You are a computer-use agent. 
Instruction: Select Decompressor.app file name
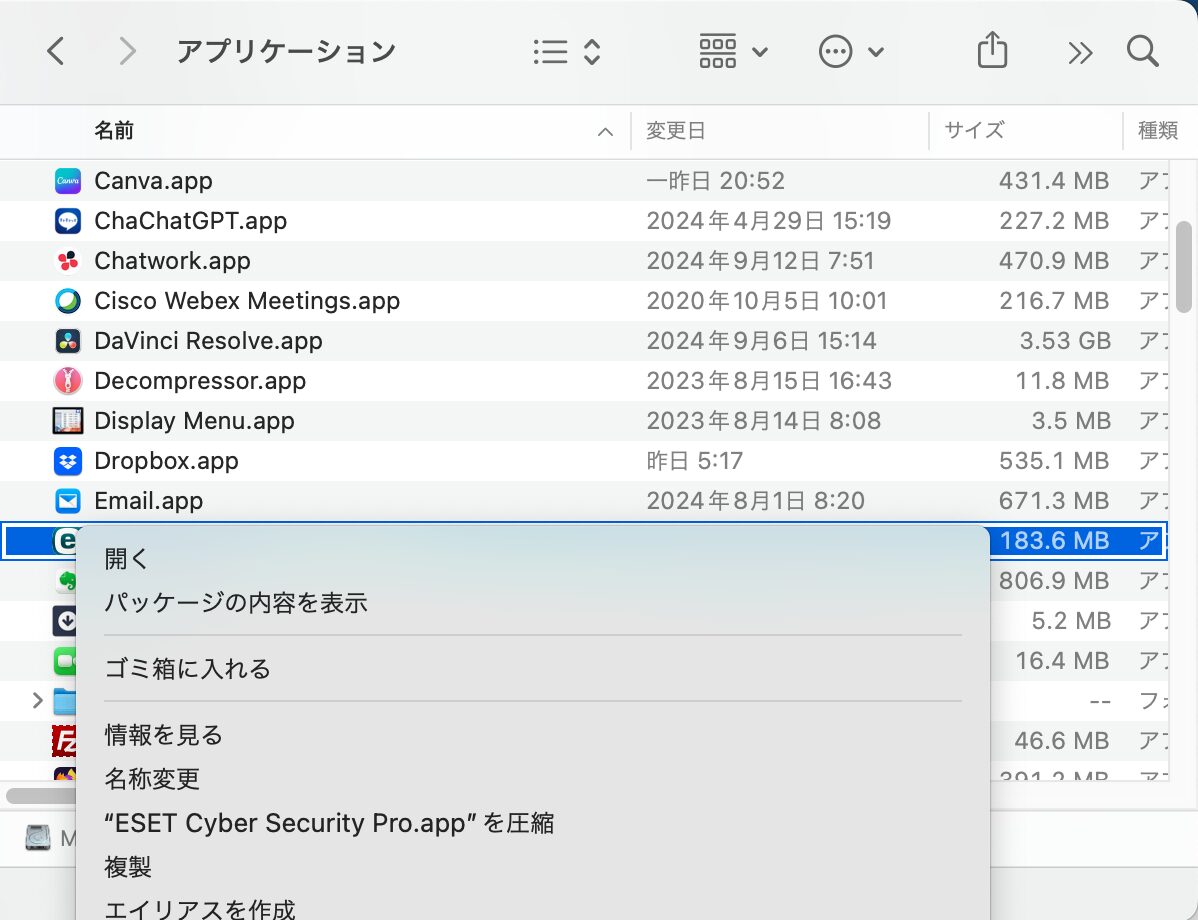[x=200, y=381]
